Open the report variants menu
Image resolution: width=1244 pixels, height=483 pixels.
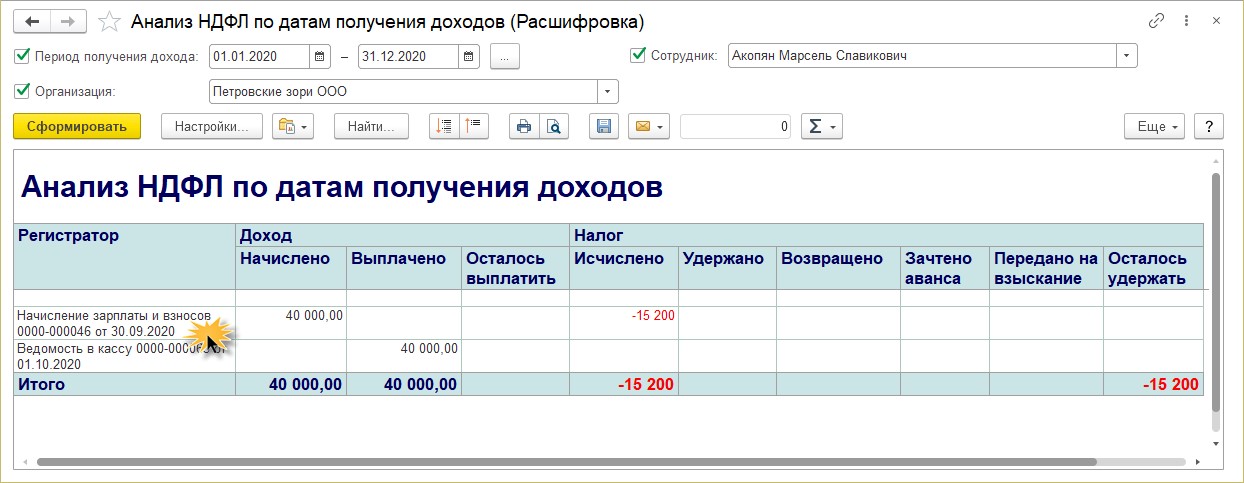(x=293, y=127)
